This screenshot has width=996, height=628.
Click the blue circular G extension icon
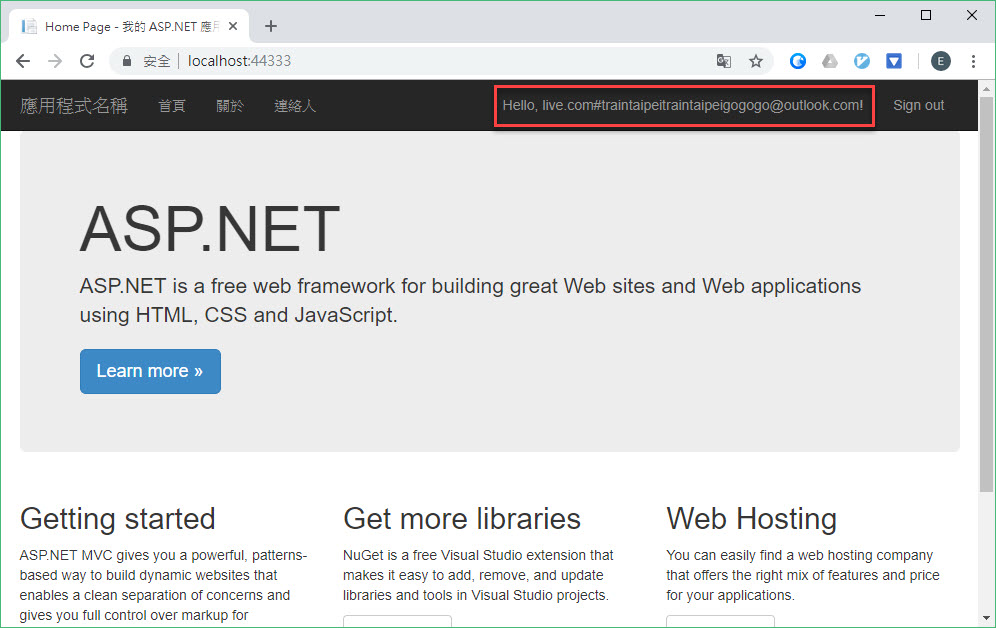pyautogui.click(x=798, y=61)
